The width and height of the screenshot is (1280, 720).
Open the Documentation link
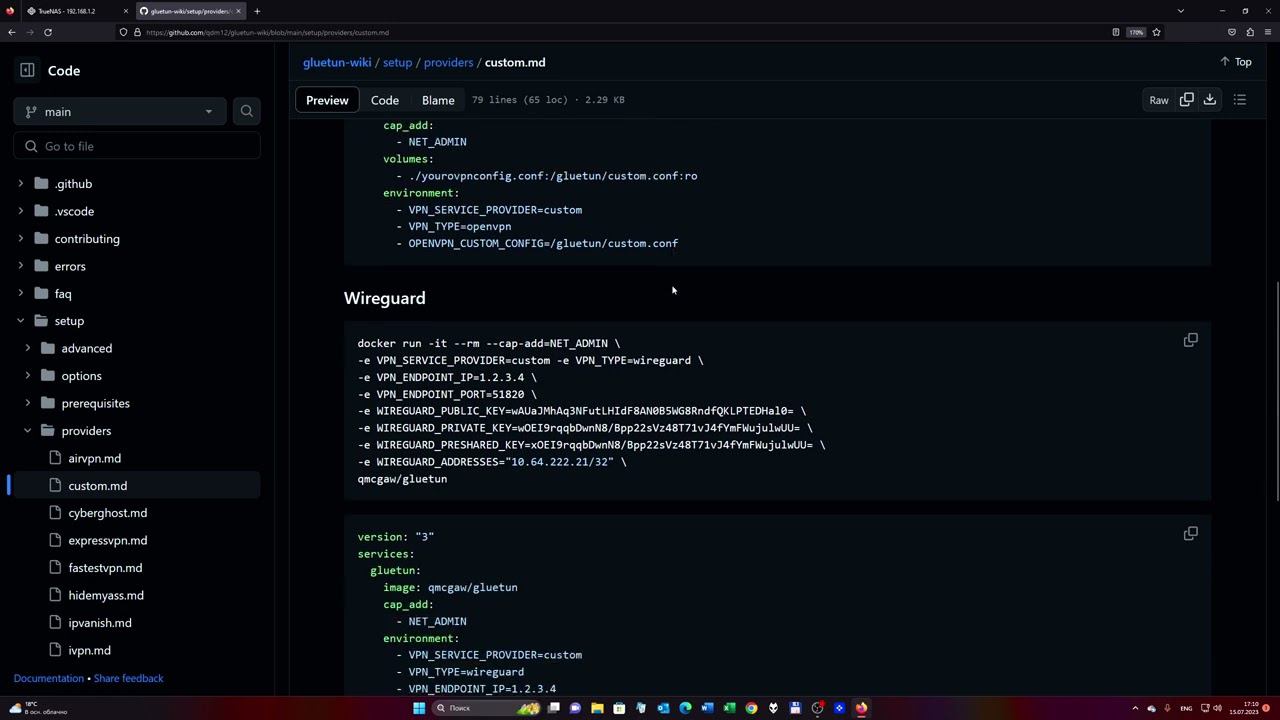click(49, 678)
